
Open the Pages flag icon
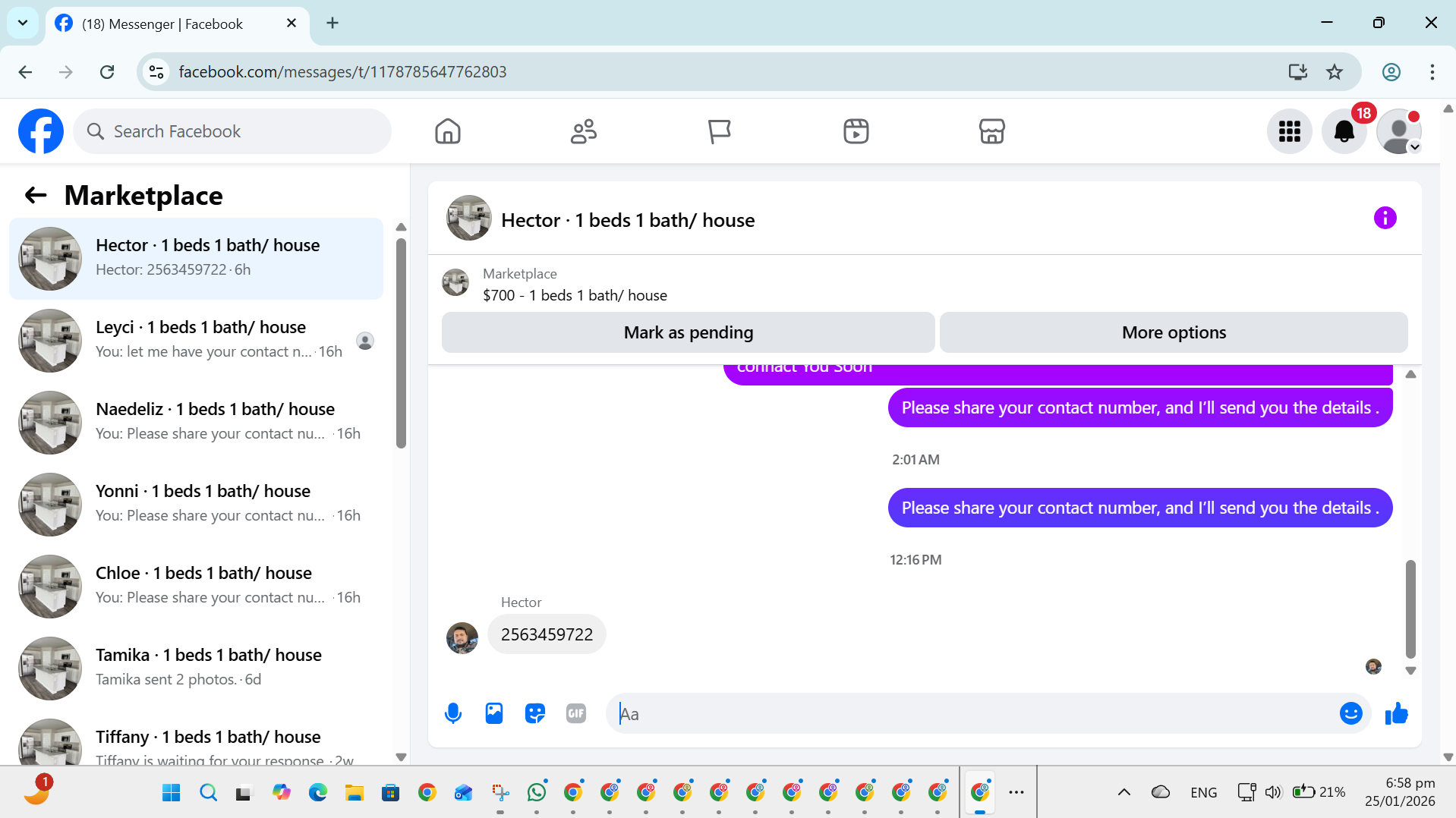[719, 131]
